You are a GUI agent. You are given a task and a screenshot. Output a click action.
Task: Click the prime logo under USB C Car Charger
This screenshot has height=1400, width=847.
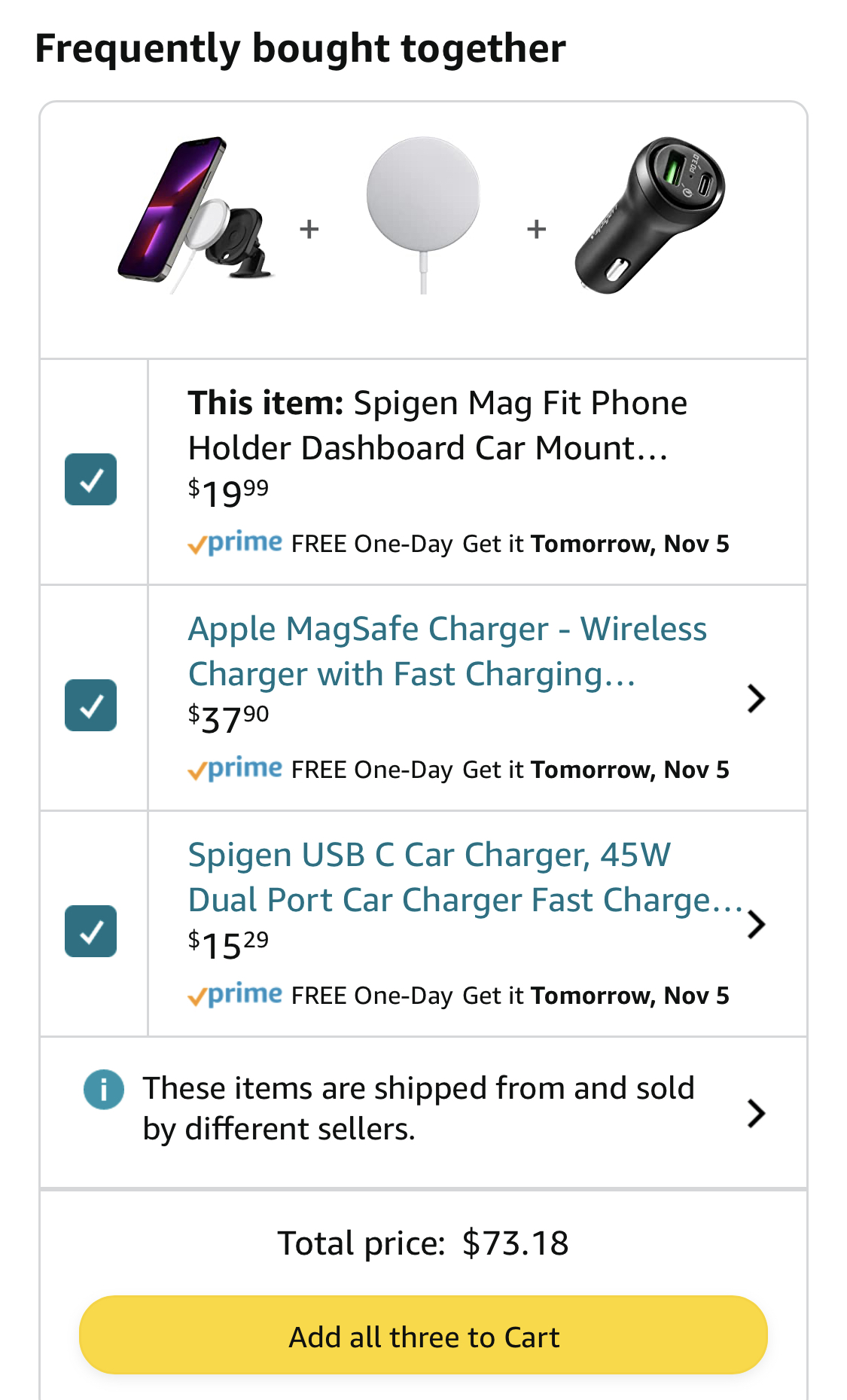pyautogui.click(x=236, y=995)
